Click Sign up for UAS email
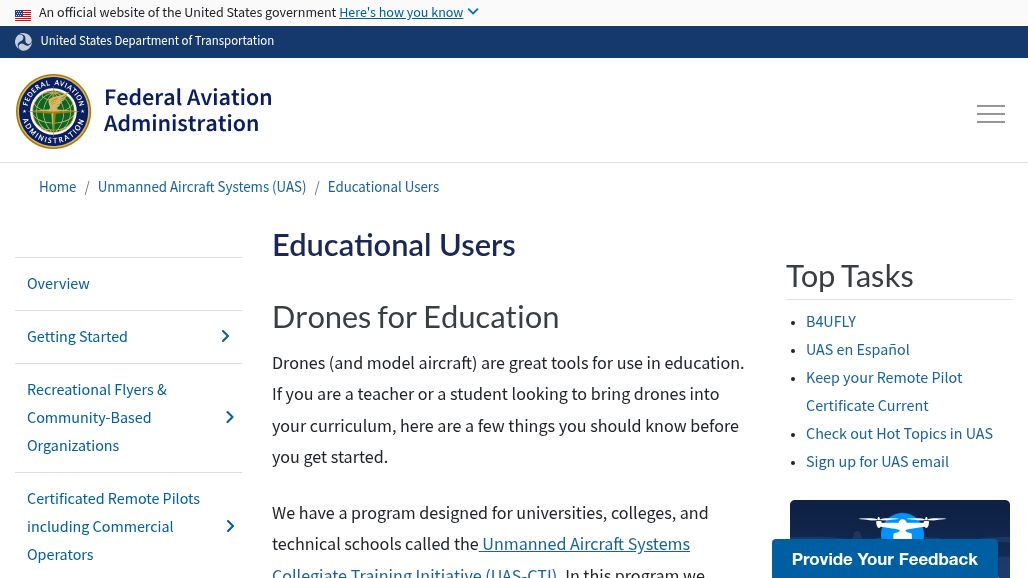This screenshot has width=1028, height=578. click(877, 462)
